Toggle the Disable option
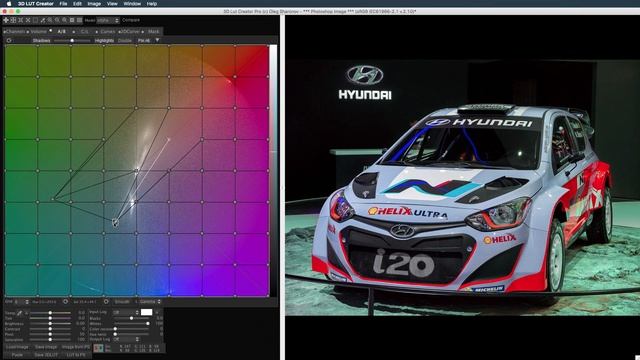640x360 pixels. click(124, 40)
